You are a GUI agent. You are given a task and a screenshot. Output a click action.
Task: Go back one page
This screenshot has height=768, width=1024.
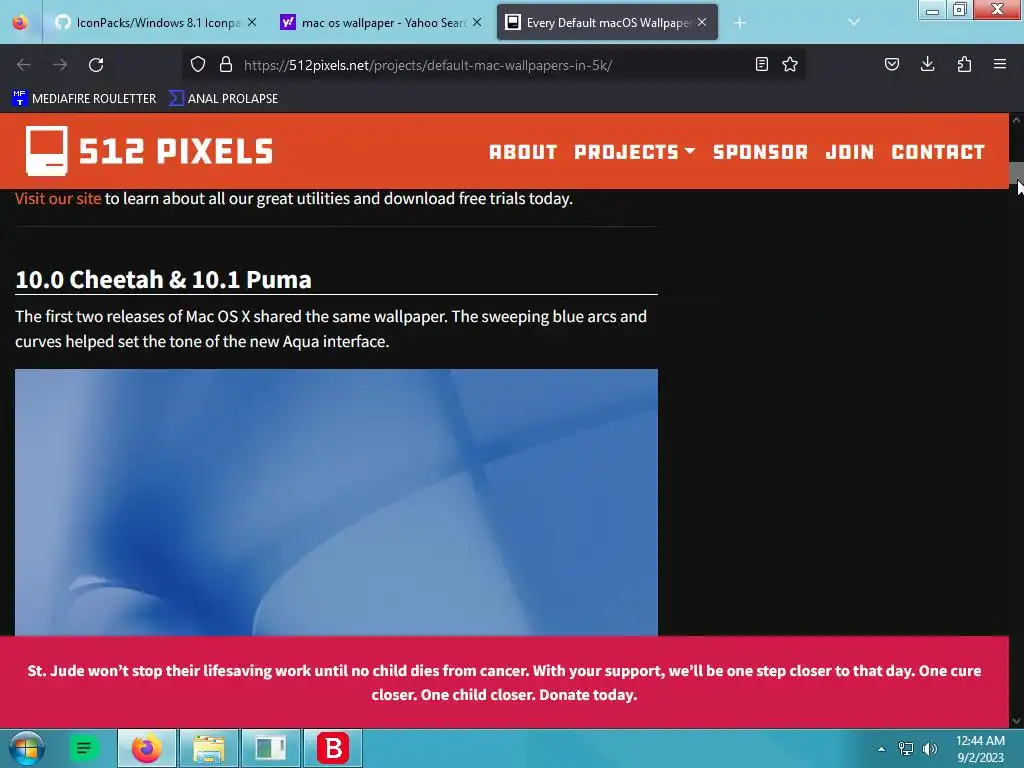24,65
